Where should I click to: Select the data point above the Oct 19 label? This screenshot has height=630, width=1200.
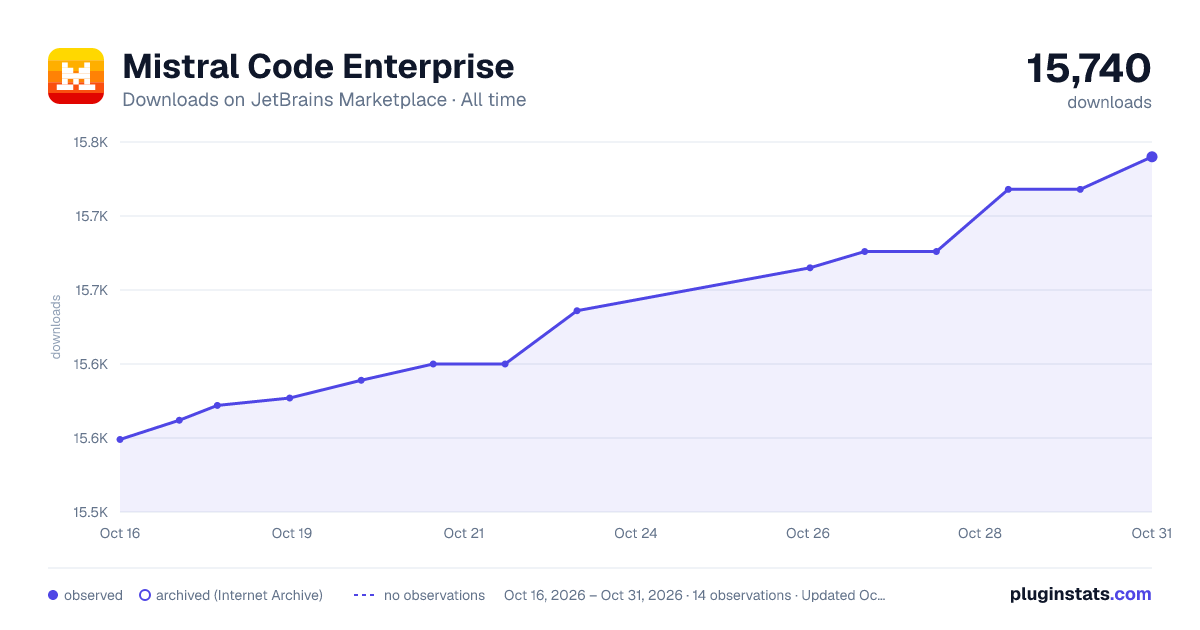tap(289, 398)
